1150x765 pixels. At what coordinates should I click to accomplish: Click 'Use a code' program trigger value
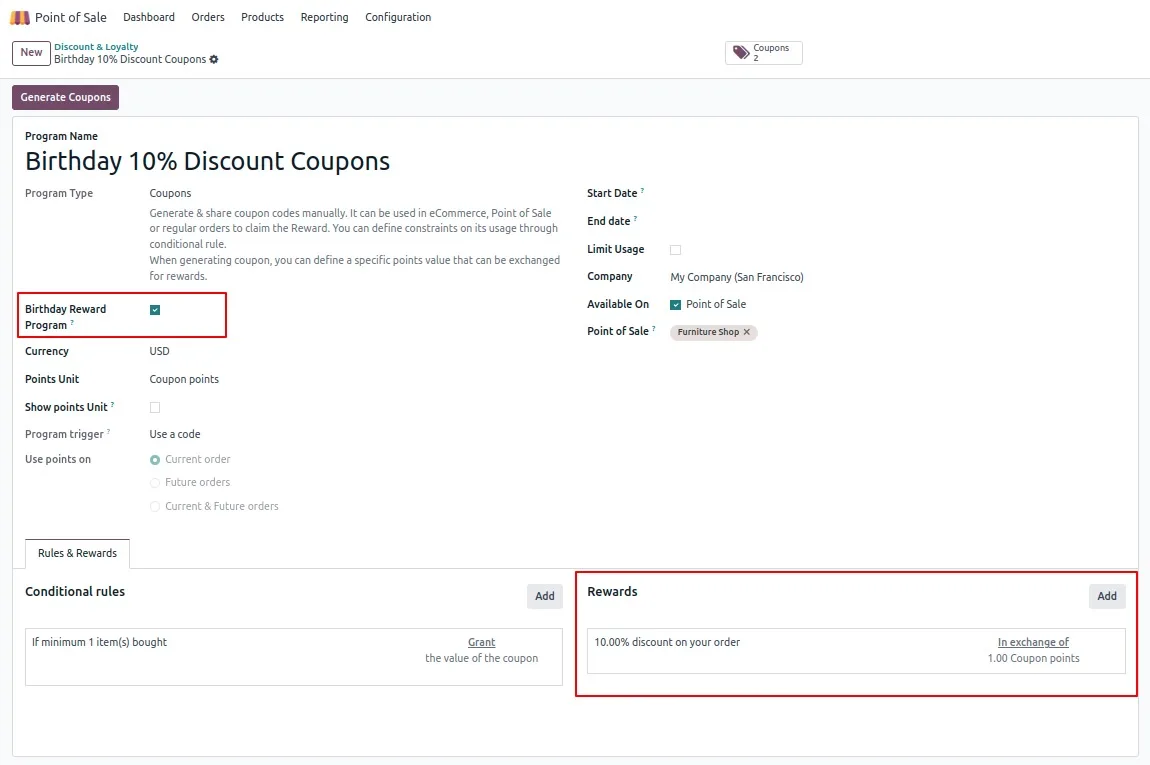tap(175, 434)
